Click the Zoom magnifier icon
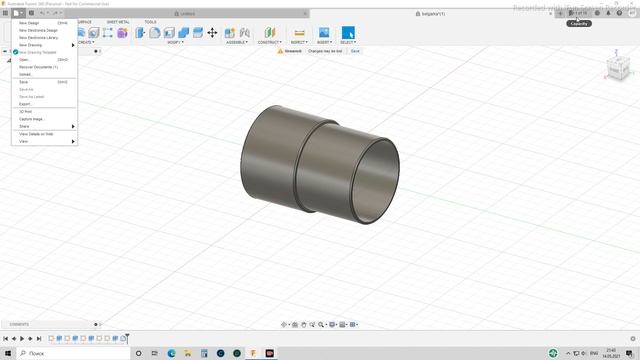Image resolution: width=640 pixels, height=360 pixels. click(x=321, y=324)
